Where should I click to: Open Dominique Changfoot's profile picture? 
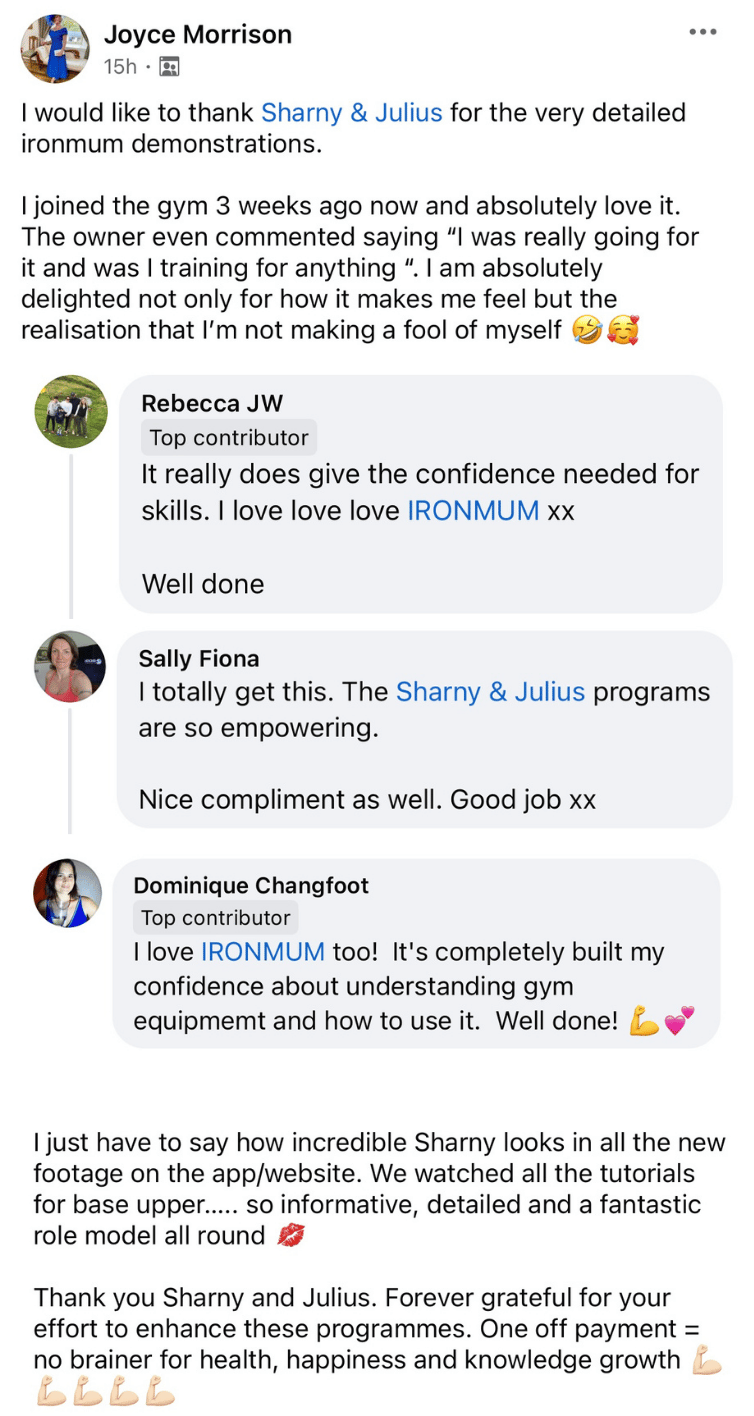(67, 893)
